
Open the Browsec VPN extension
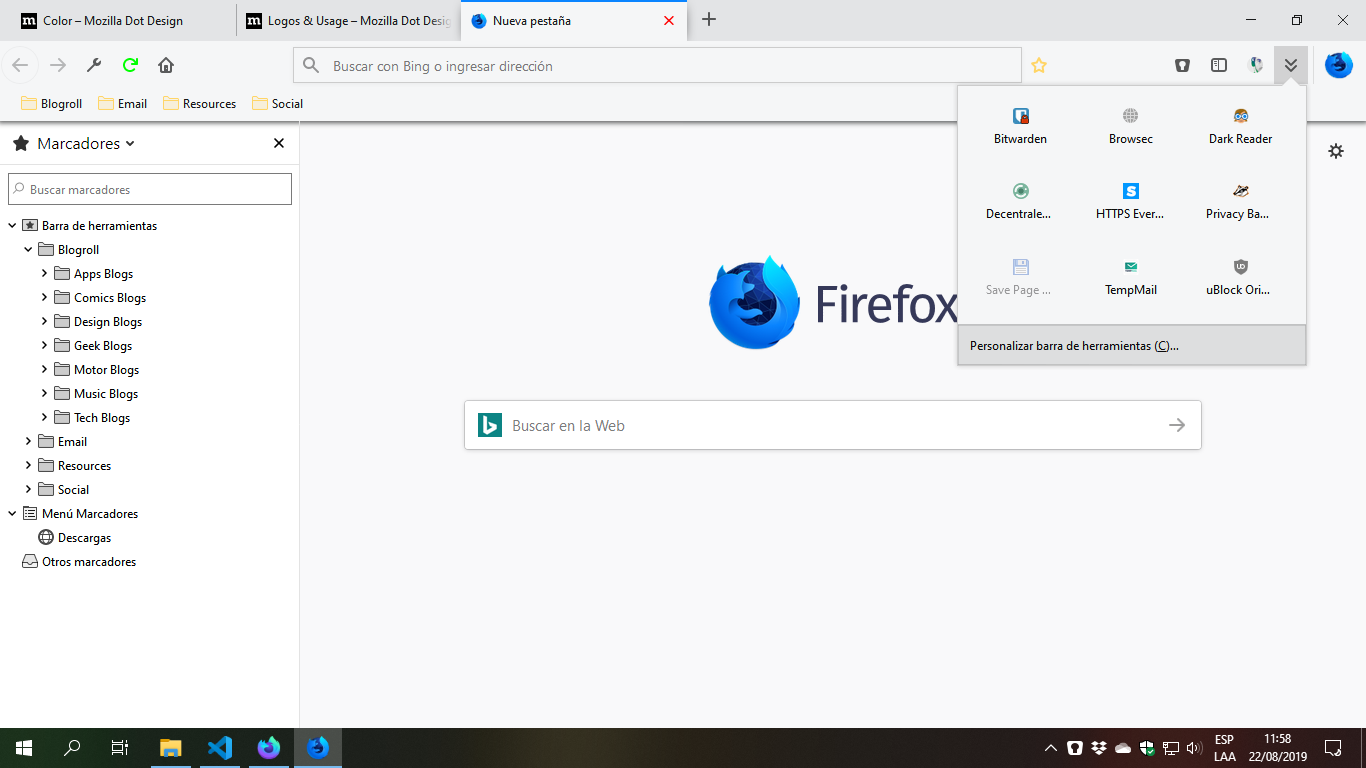(x=1130, y=126)
